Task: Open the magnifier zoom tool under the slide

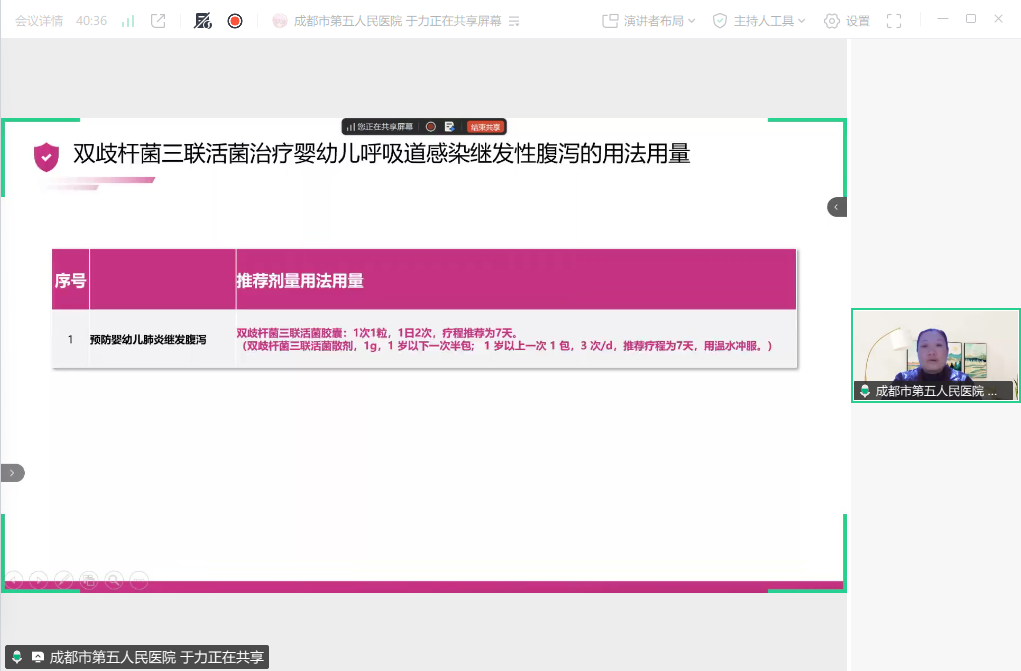Action: coord(112,579)
